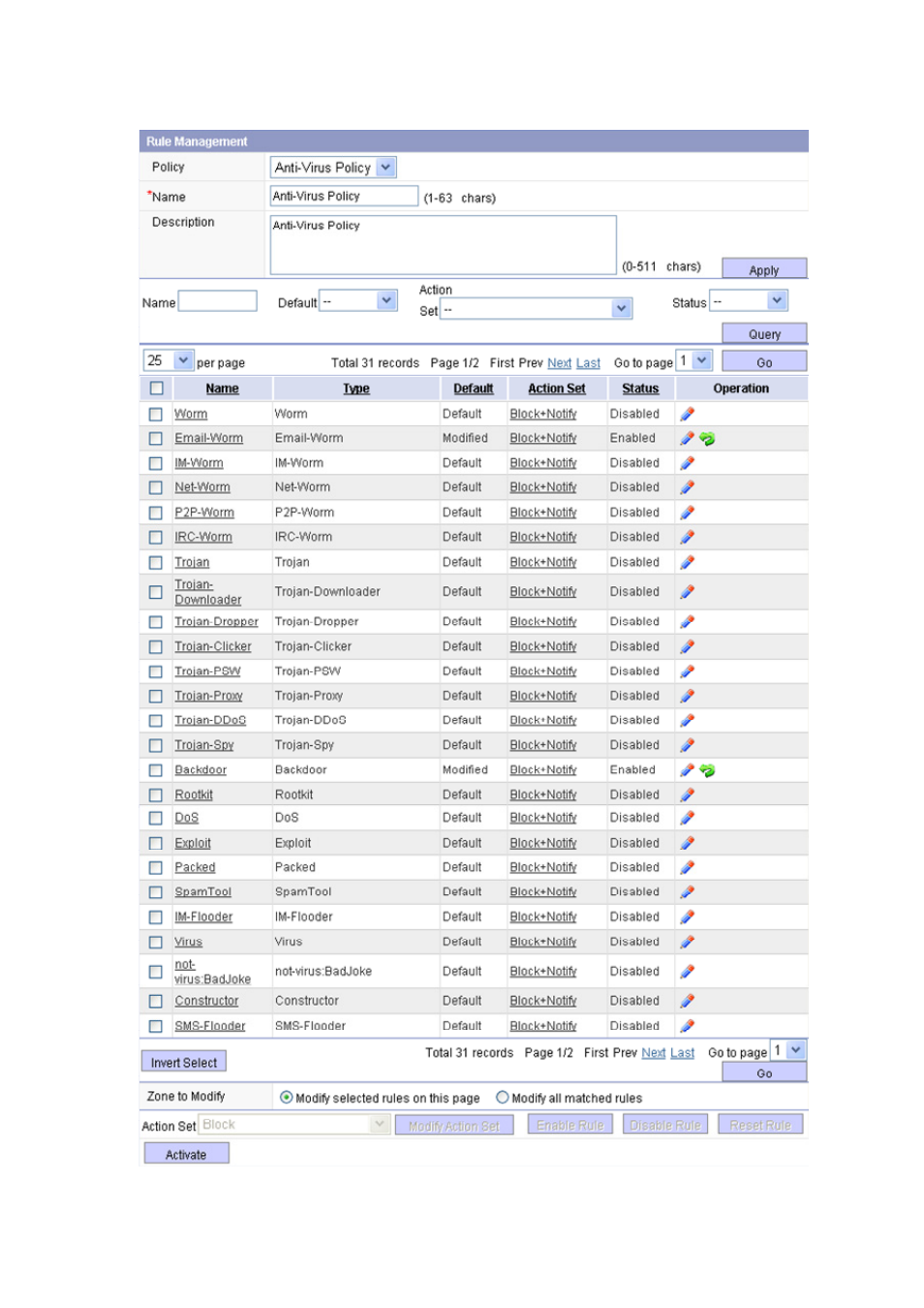Viewport: 924px width, 1308px height.
Task: Edit the SpamTool rule pencil icon
Action: click(x=688, y=892)
